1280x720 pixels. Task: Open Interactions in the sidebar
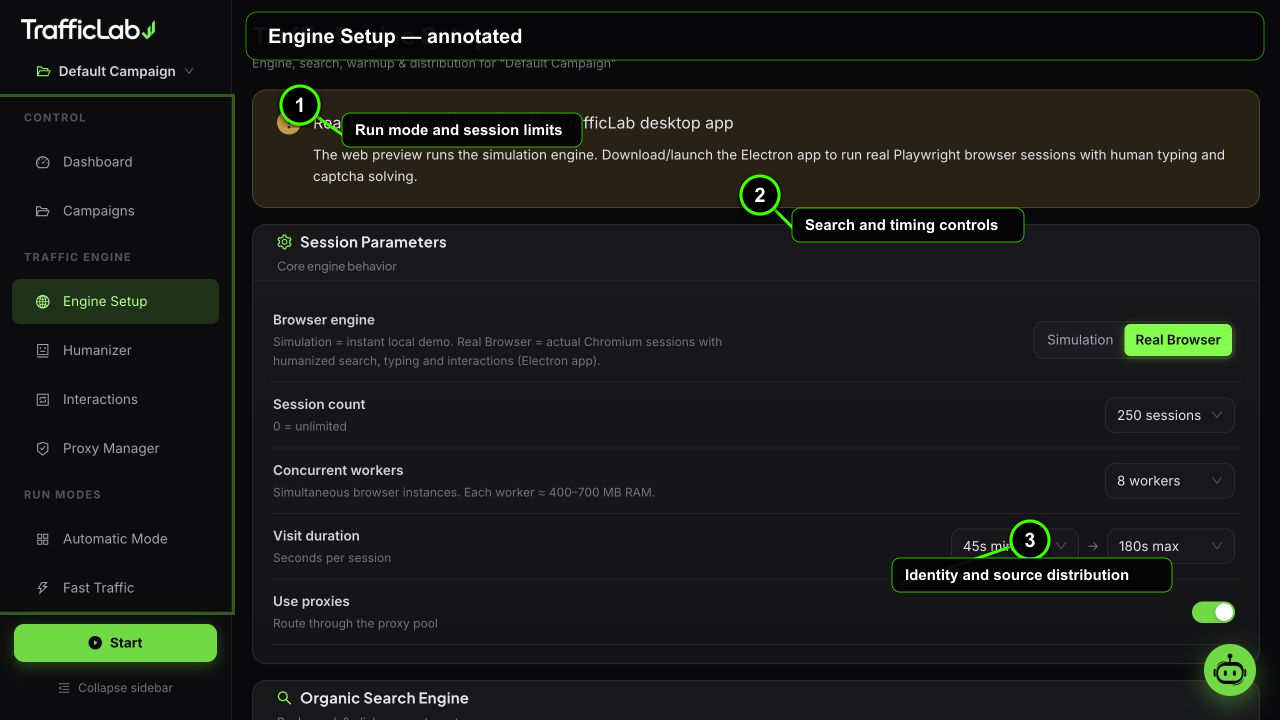pyautogui.click(x=115, y=399)
